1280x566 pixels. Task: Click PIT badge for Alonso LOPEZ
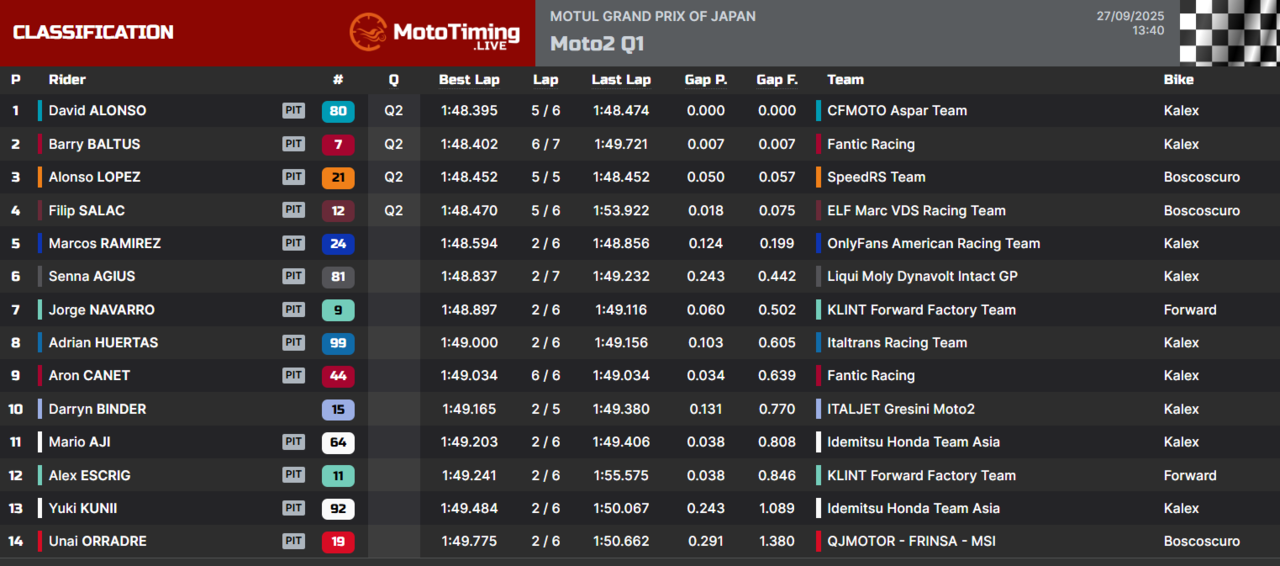tap(293, 177)
